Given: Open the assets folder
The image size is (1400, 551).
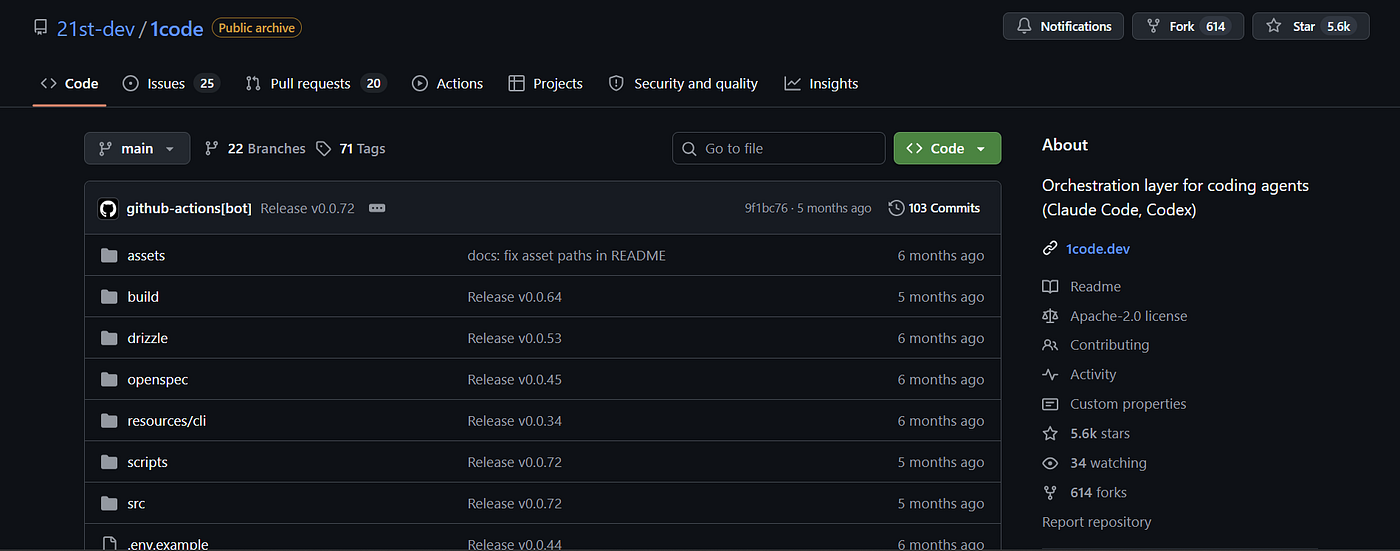Looking at the screenshot, I should point(146,256).
